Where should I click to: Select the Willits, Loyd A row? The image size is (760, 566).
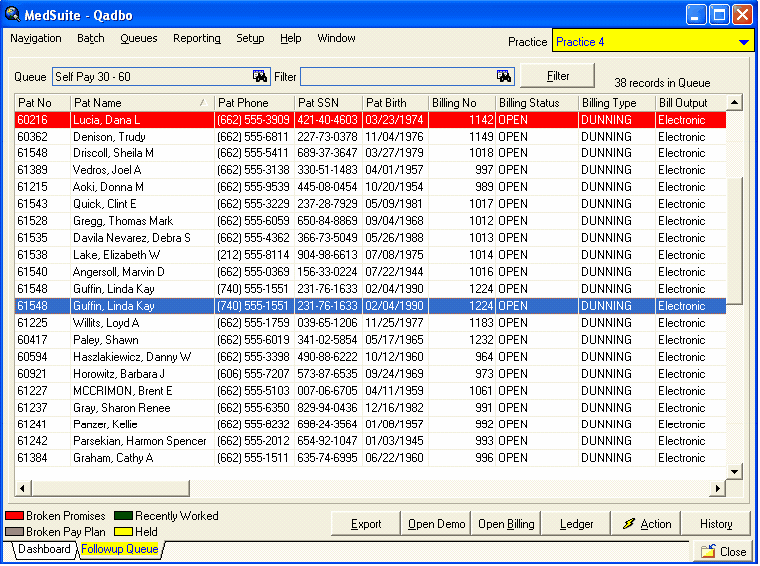(x=370, y=323)
